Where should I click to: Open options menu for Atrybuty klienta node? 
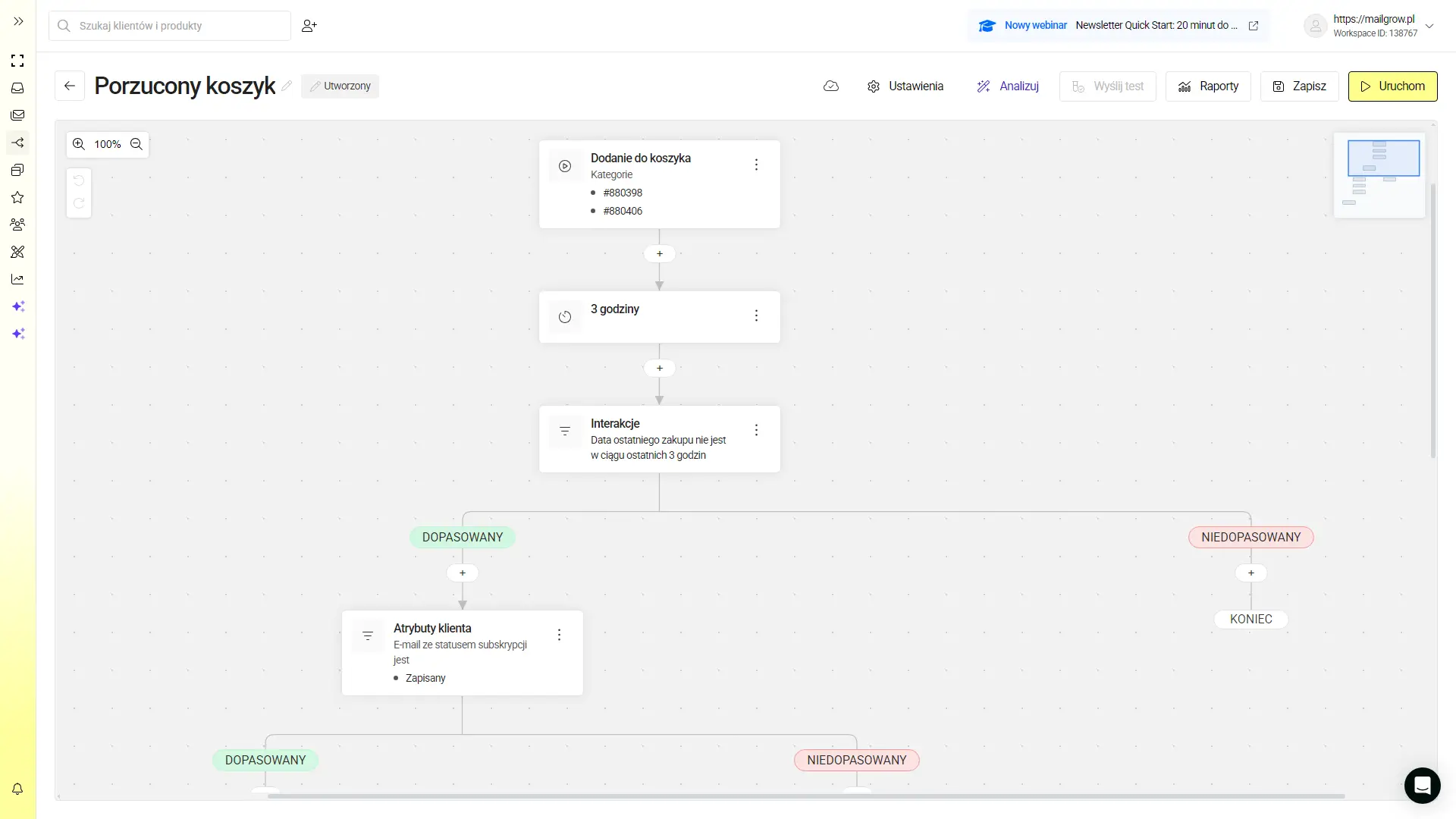[559, 635]
